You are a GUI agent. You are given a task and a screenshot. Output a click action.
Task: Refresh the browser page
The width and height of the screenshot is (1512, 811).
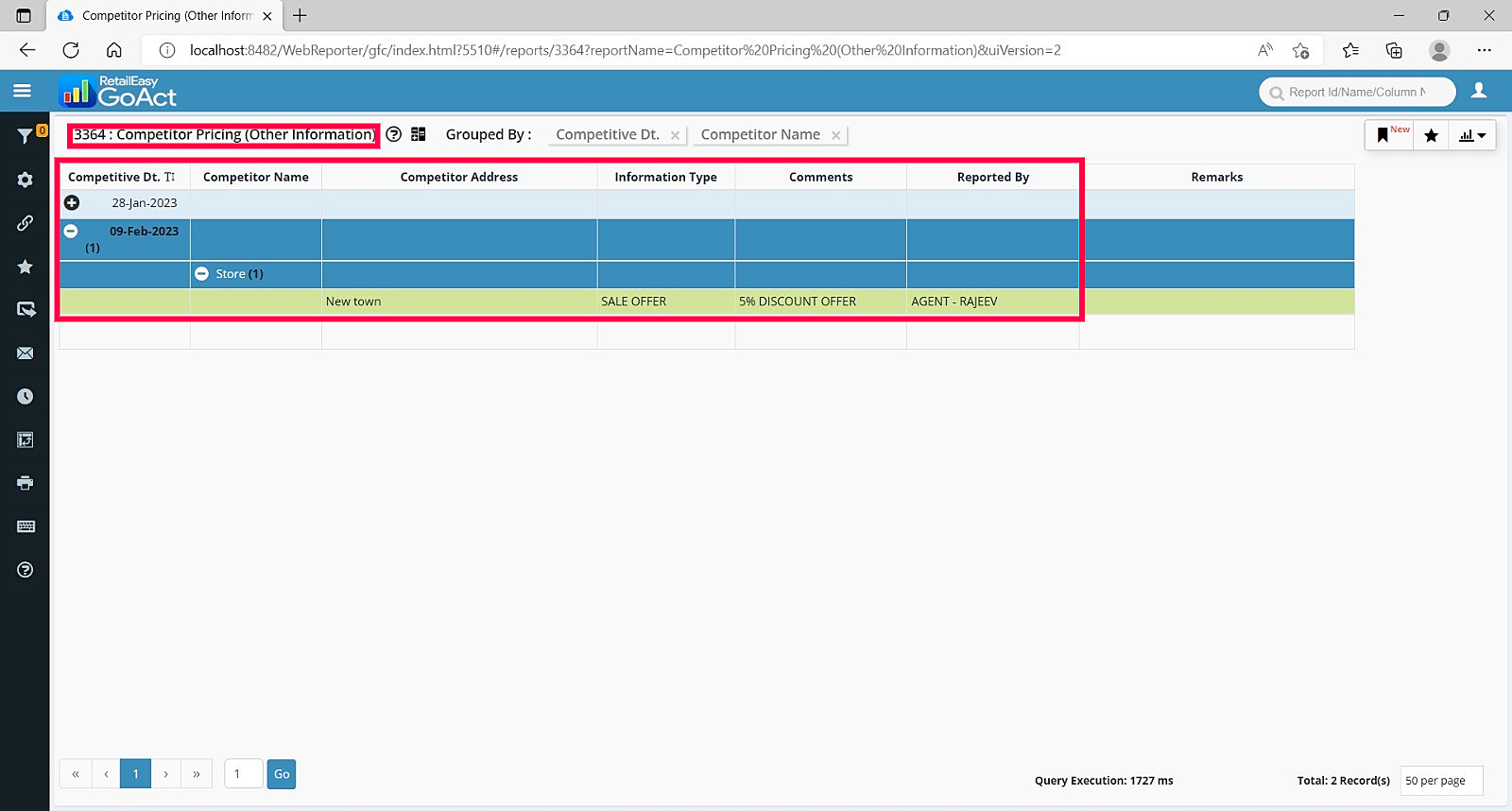[71, 50]
